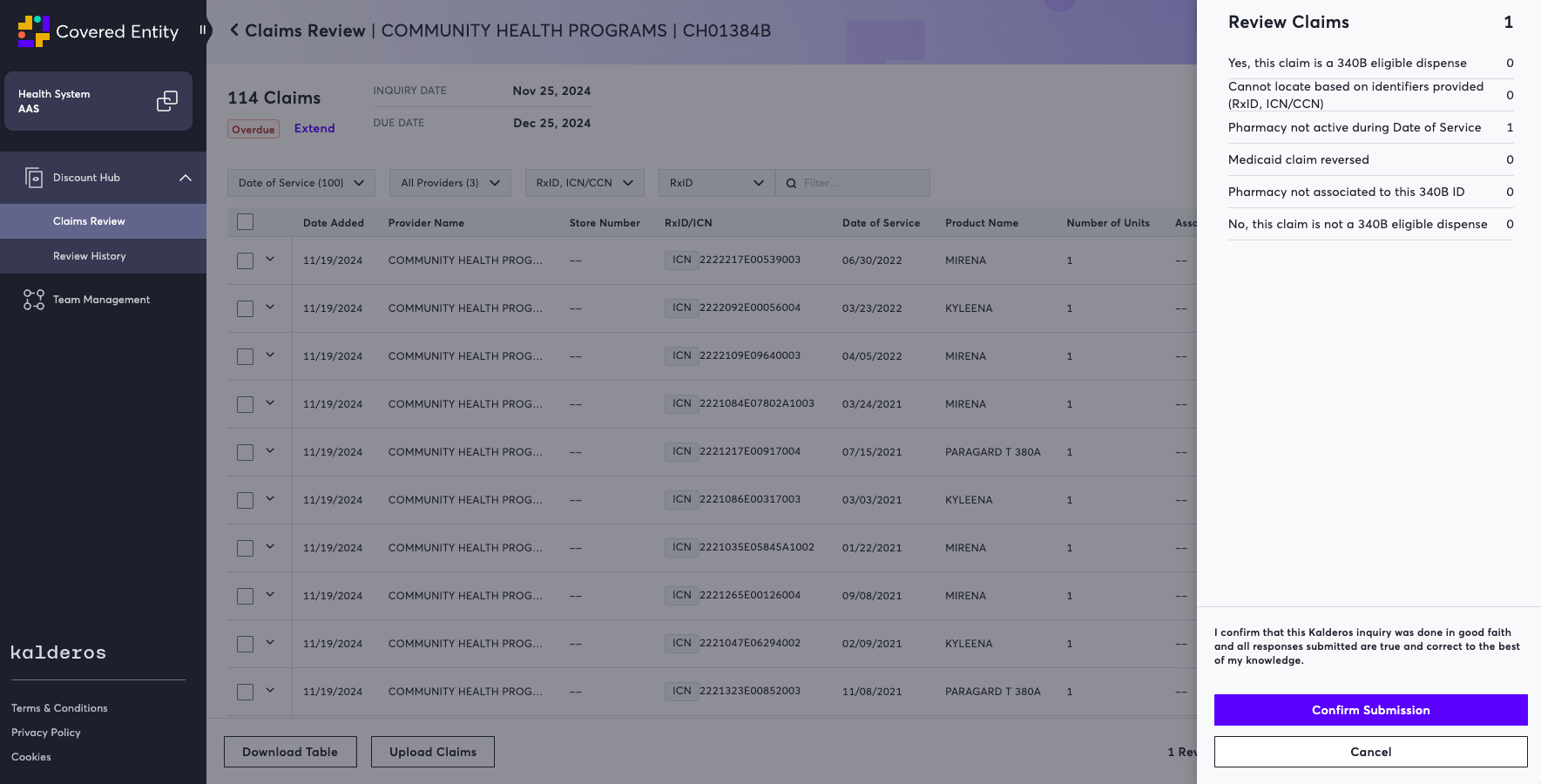Sort by Number of Units column header
Viewport: 1541px width, 784px height.
[x=1108, y=223]
